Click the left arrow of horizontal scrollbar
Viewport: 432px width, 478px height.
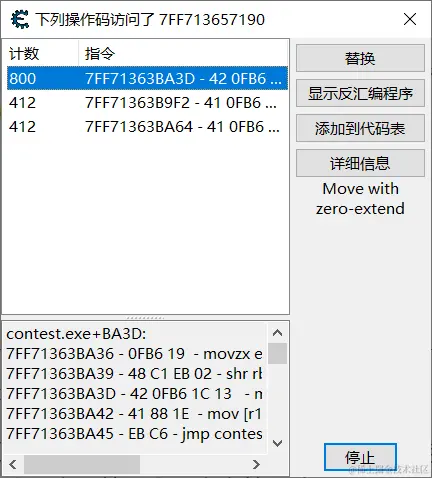pyautogui.click(x=13, y=464)
